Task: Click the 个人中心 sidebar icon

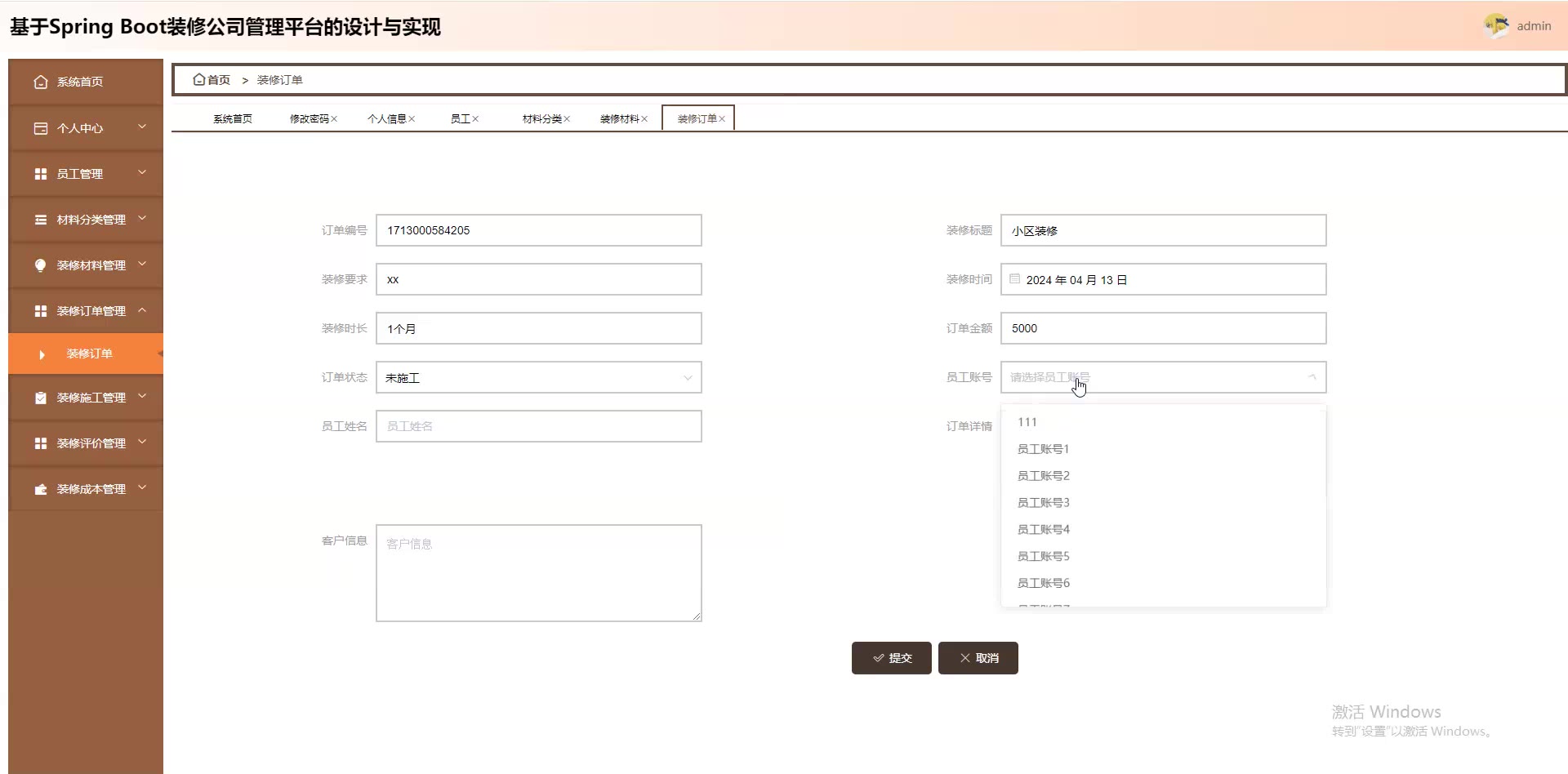Action: [41, 128]
